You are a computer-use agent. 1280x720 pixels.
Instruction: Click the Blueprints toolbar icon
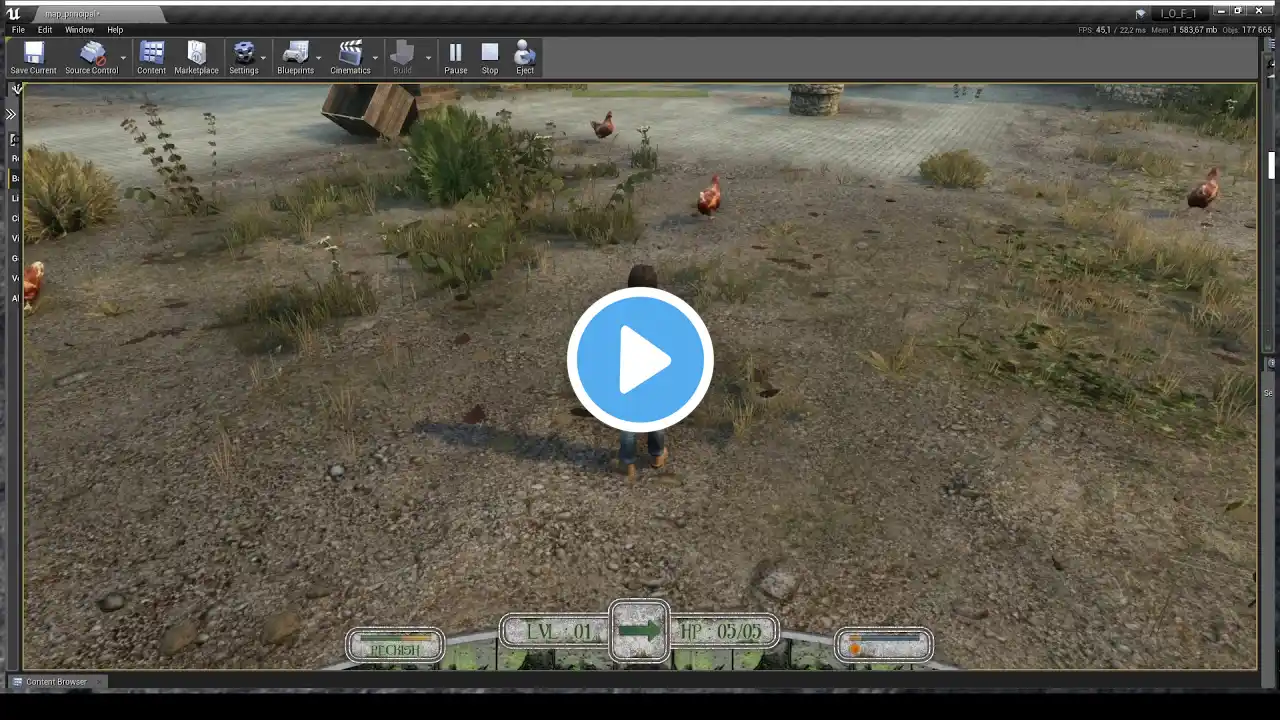point(295,58)
